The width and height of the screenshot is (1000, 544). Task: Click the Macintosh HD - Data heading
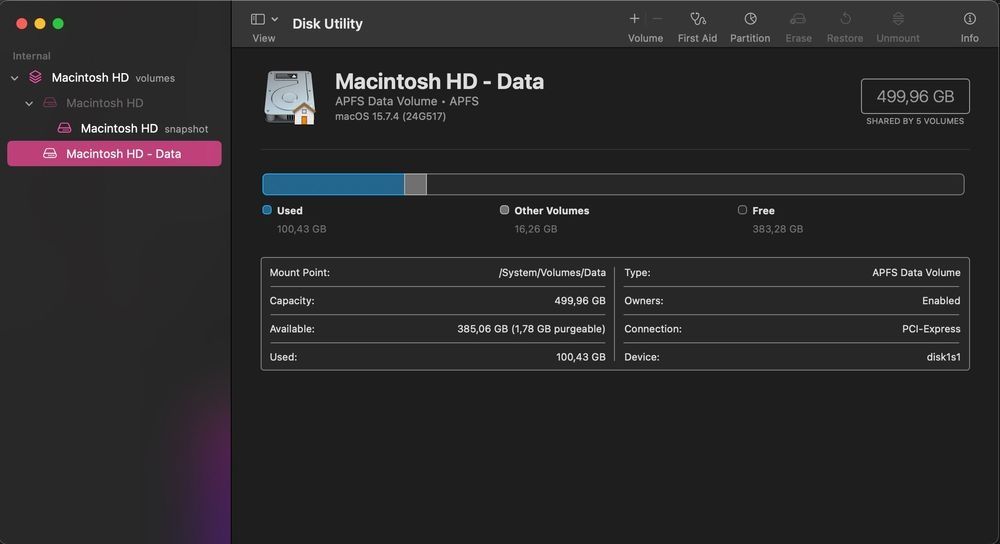[439, 82]
